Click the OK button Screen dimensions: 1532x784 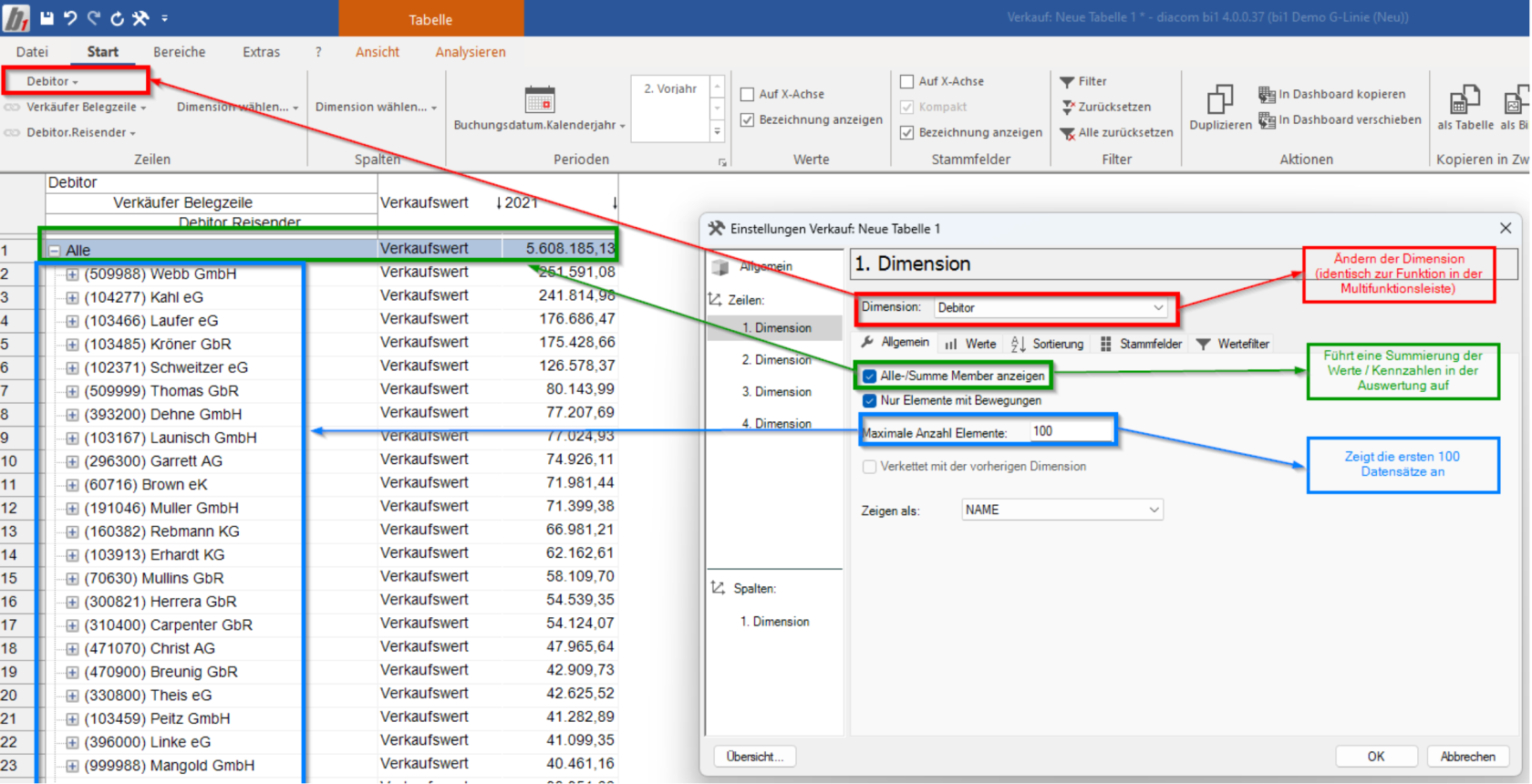pos(1376,757)
